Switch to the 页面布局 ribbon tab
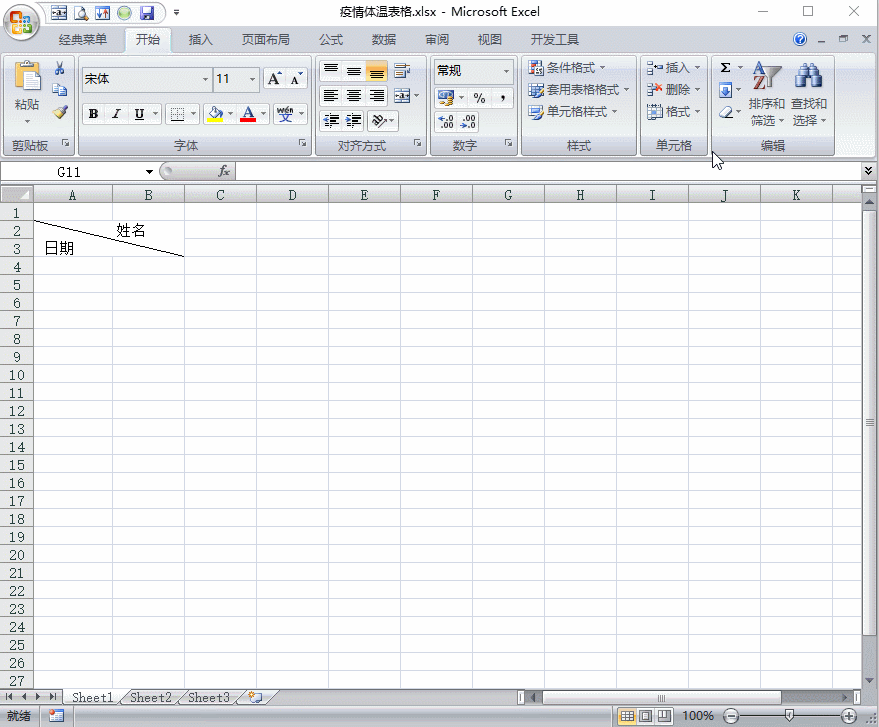The image size is (879, 727). point(266,39)
